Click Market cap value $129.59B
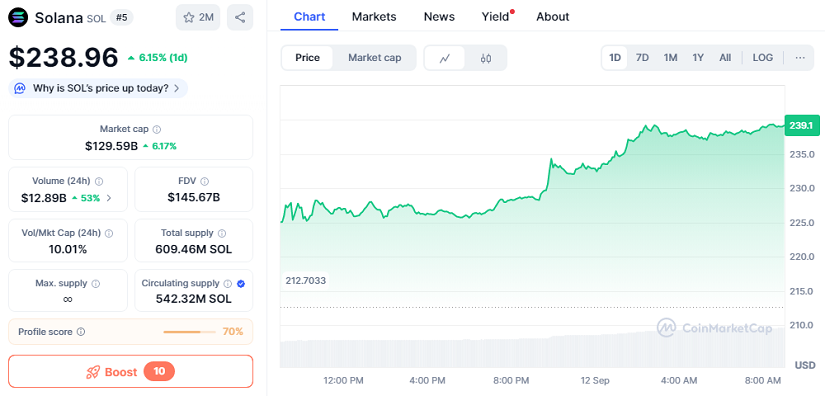 click(x=112, y=146)
